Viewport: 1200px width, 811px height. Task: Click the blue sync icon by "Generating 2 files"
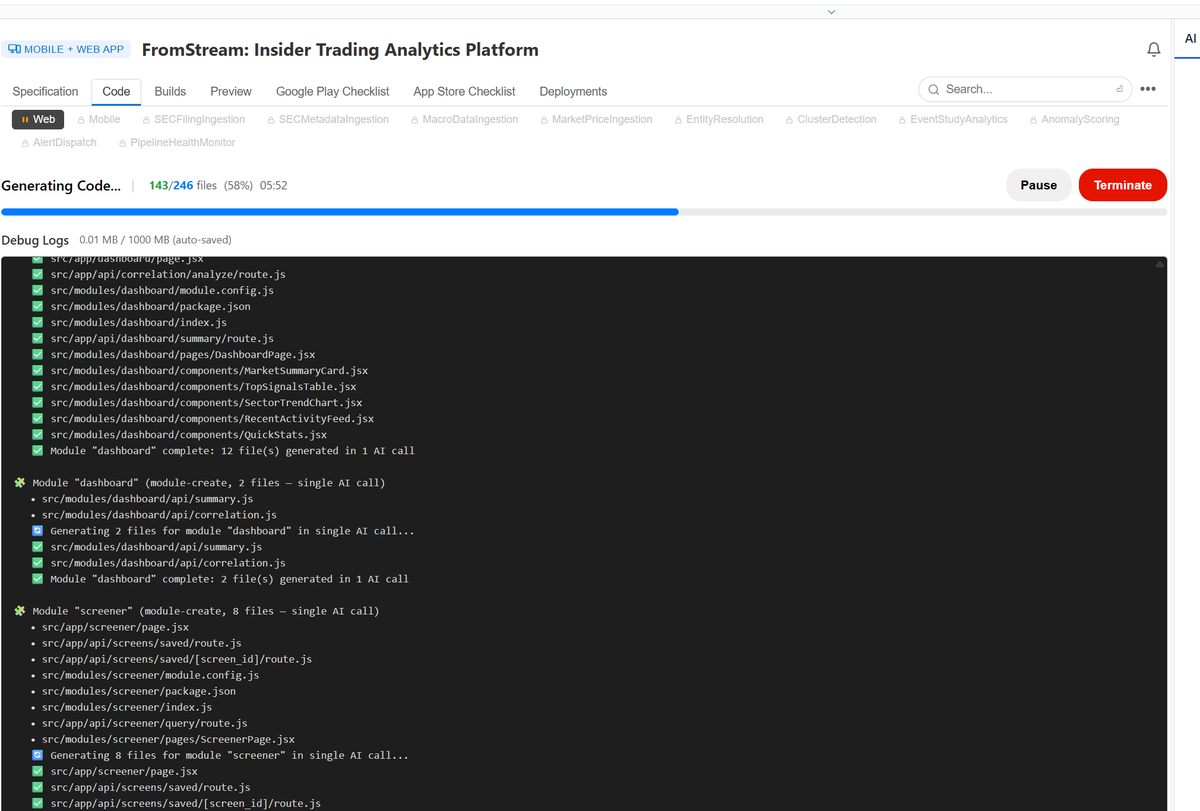(38, 531)
